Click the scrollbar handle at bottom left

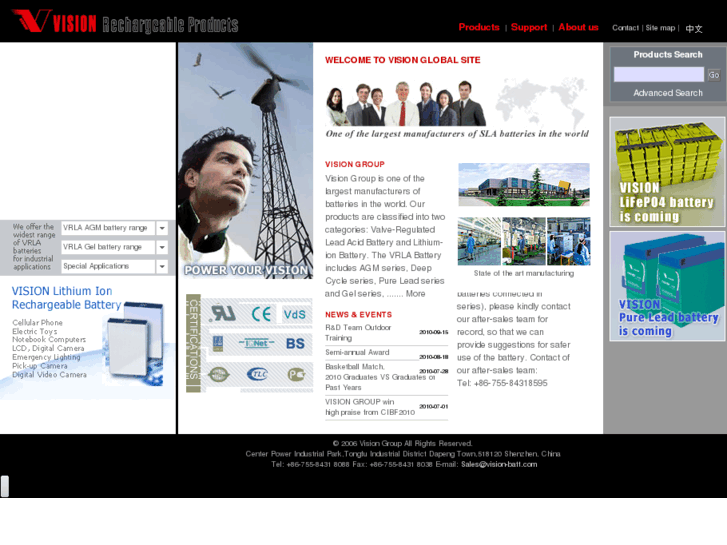point(5,486)
